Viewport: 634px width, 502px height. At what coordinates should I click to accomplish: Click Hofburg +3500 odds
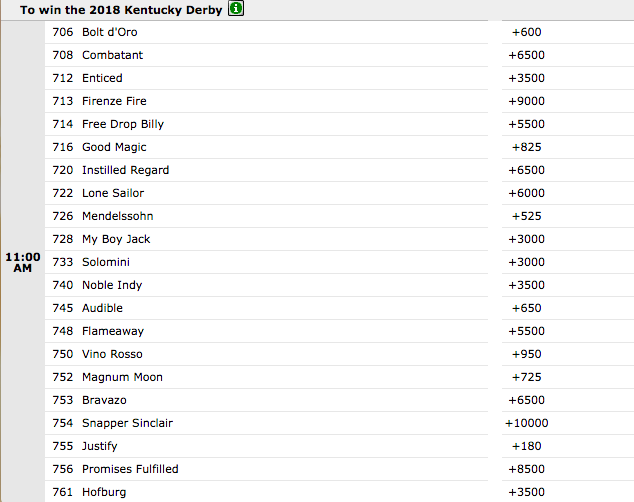coord(526,492)
